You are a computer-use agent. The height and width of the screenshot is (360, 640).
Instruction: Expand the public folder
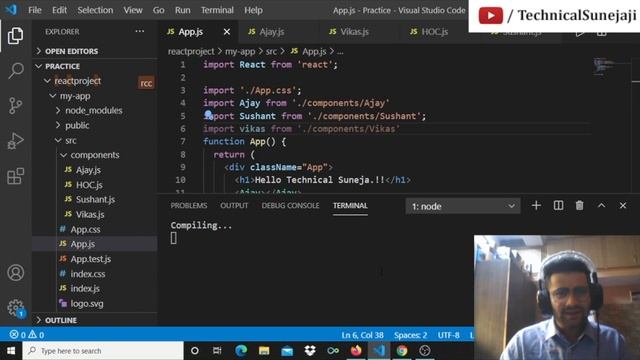point(77,125)
